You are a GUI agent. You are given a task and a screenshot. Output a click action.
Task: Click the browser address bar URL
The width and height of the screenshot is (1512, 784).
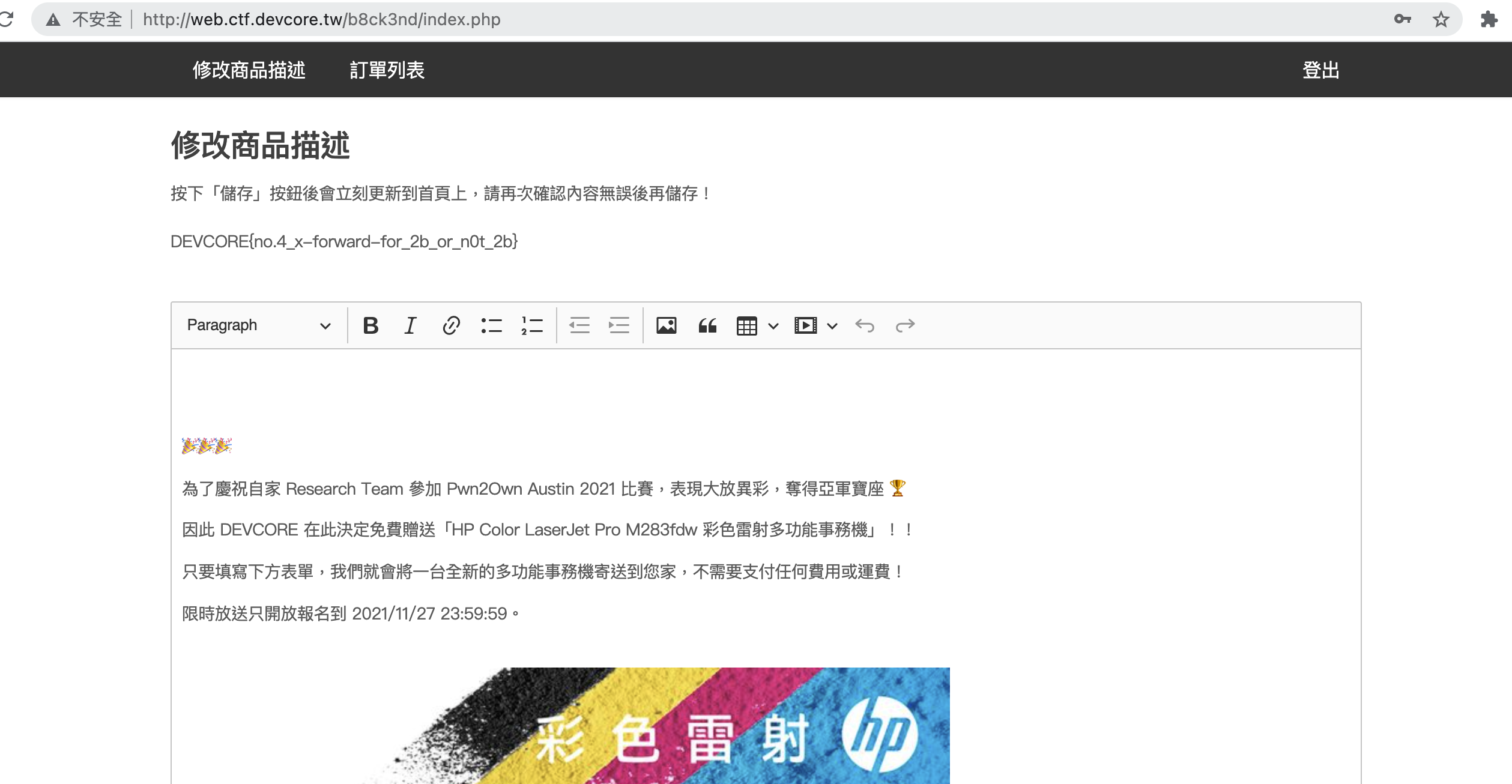pos(322,20)
